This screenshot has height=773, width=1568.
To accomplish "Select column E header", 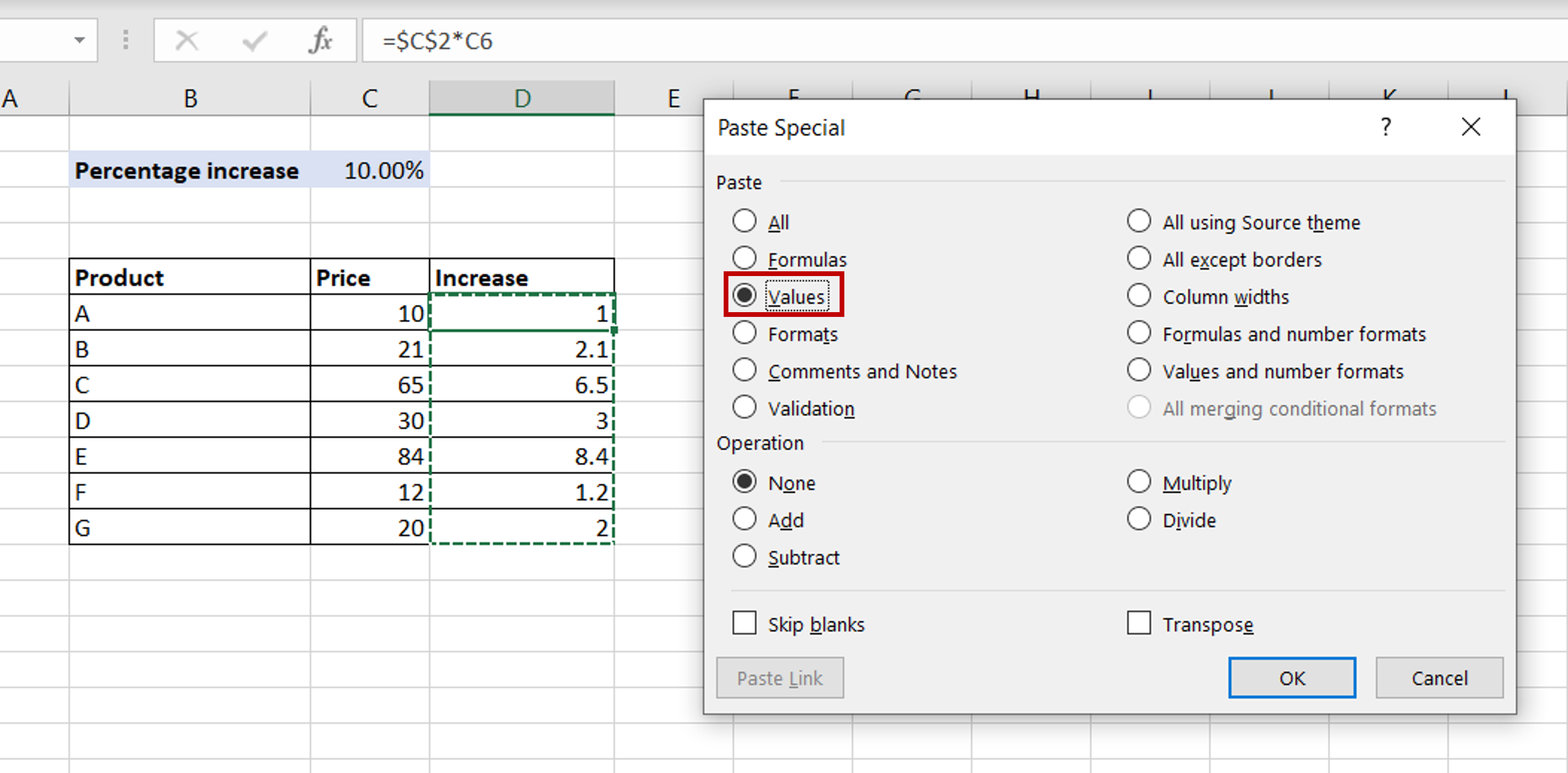I will pos(673,98).
